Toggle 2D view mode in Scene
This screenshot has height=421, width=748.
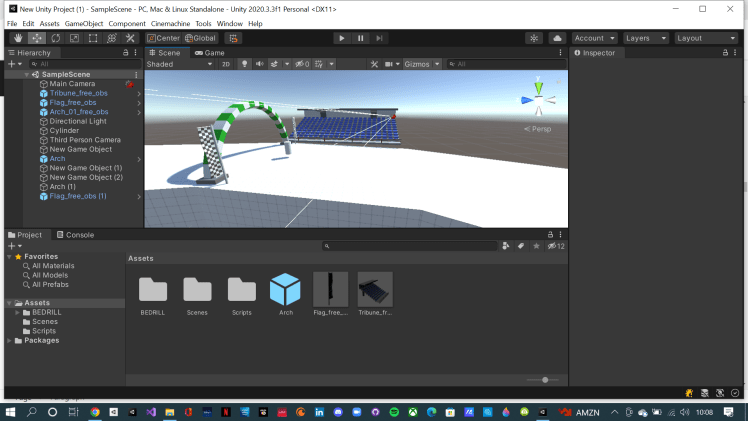226,64
